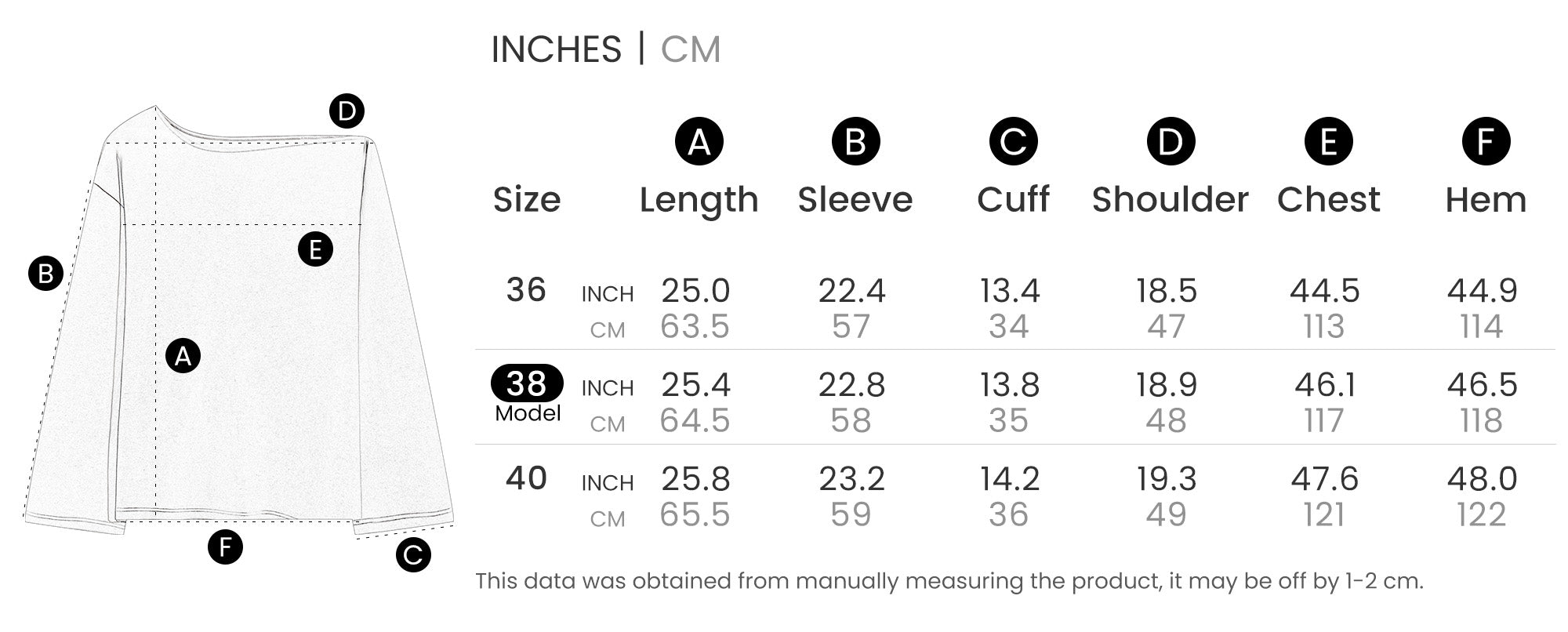Click the Length column heading

(699, 200)
